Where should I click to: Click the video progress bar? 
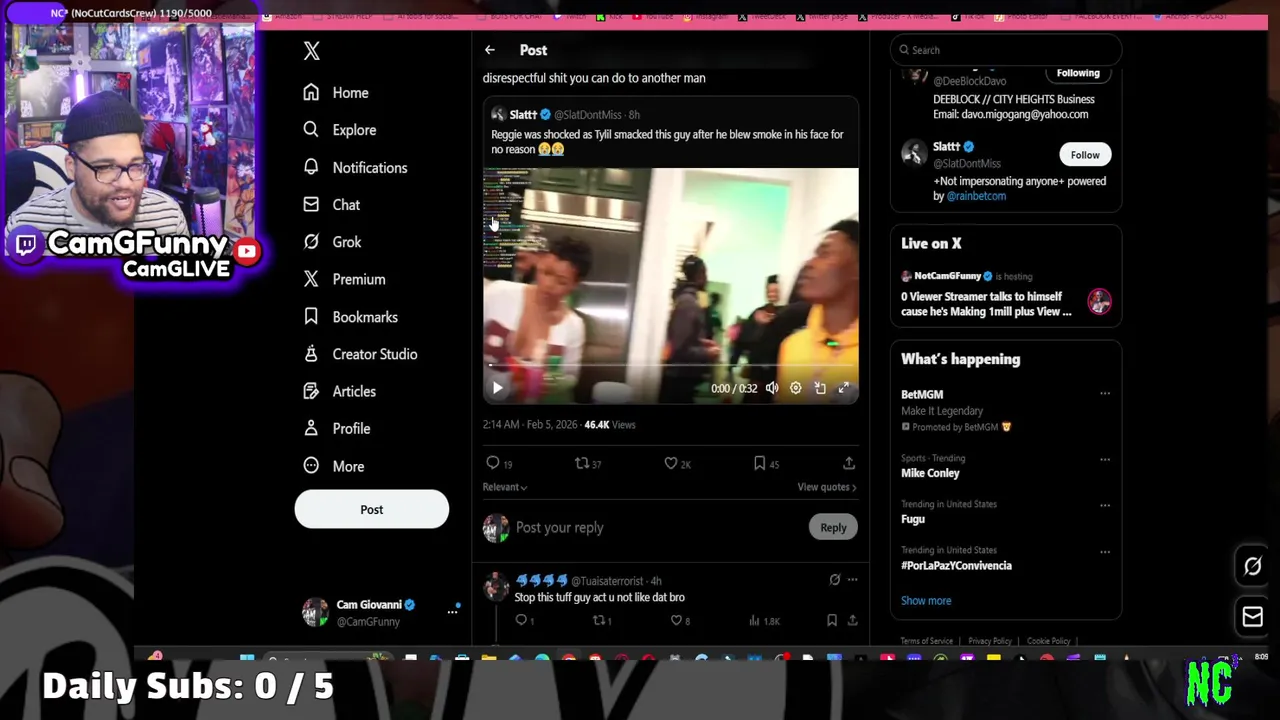(x=670, y=366)
